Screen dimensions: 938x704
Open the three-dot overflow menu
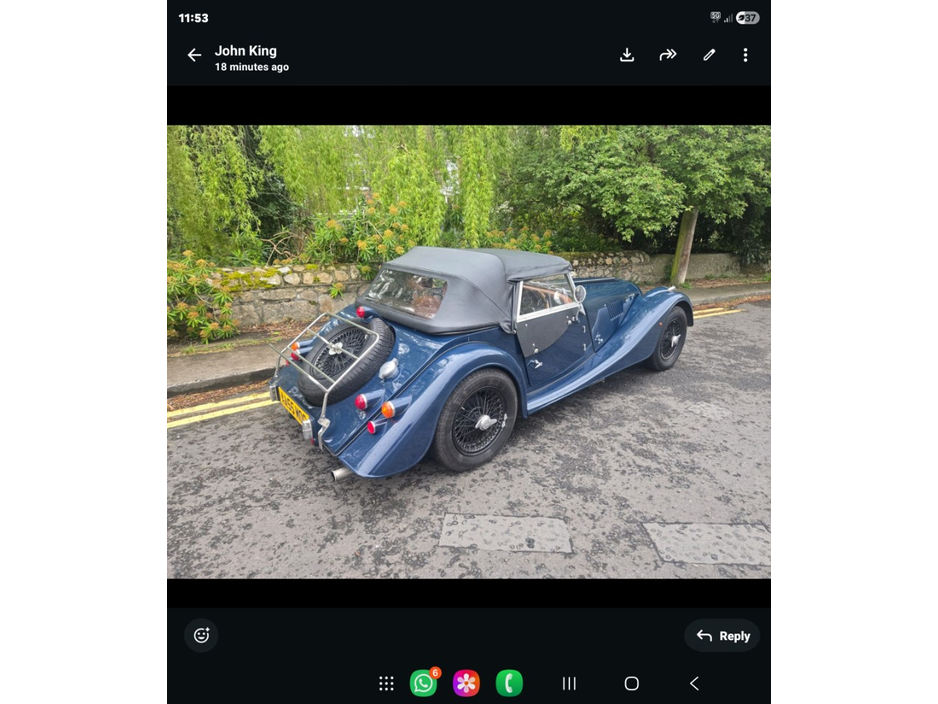(745, 55)
